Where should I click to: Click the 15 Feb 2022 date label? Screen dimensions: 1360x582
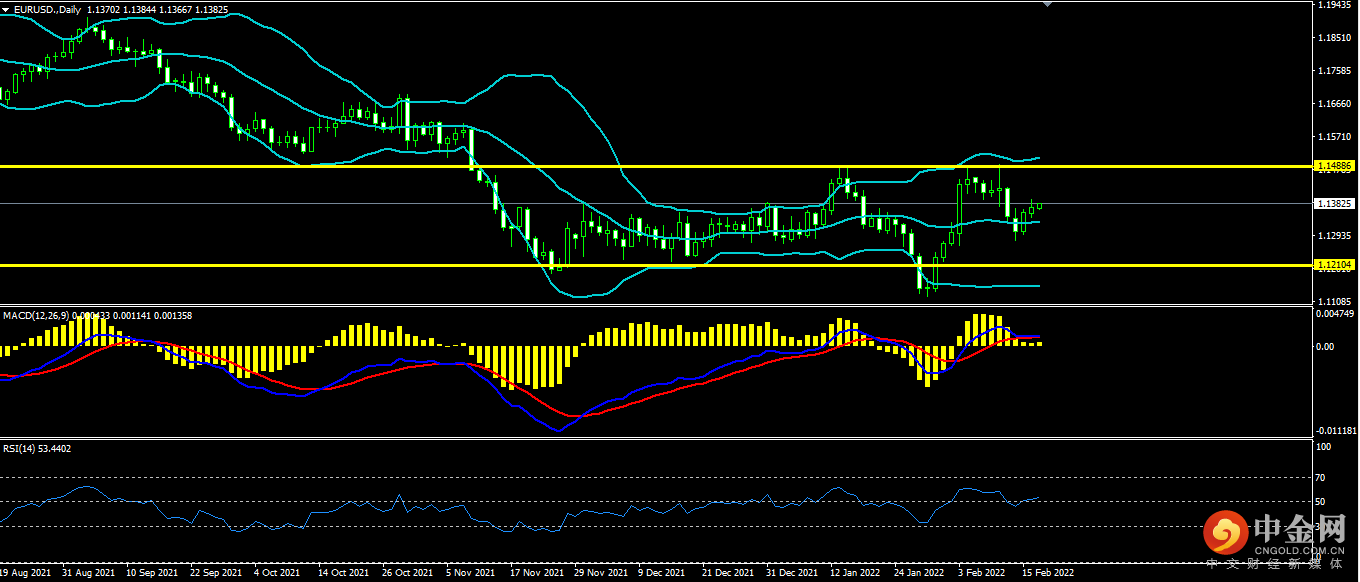click(1047, 574)
